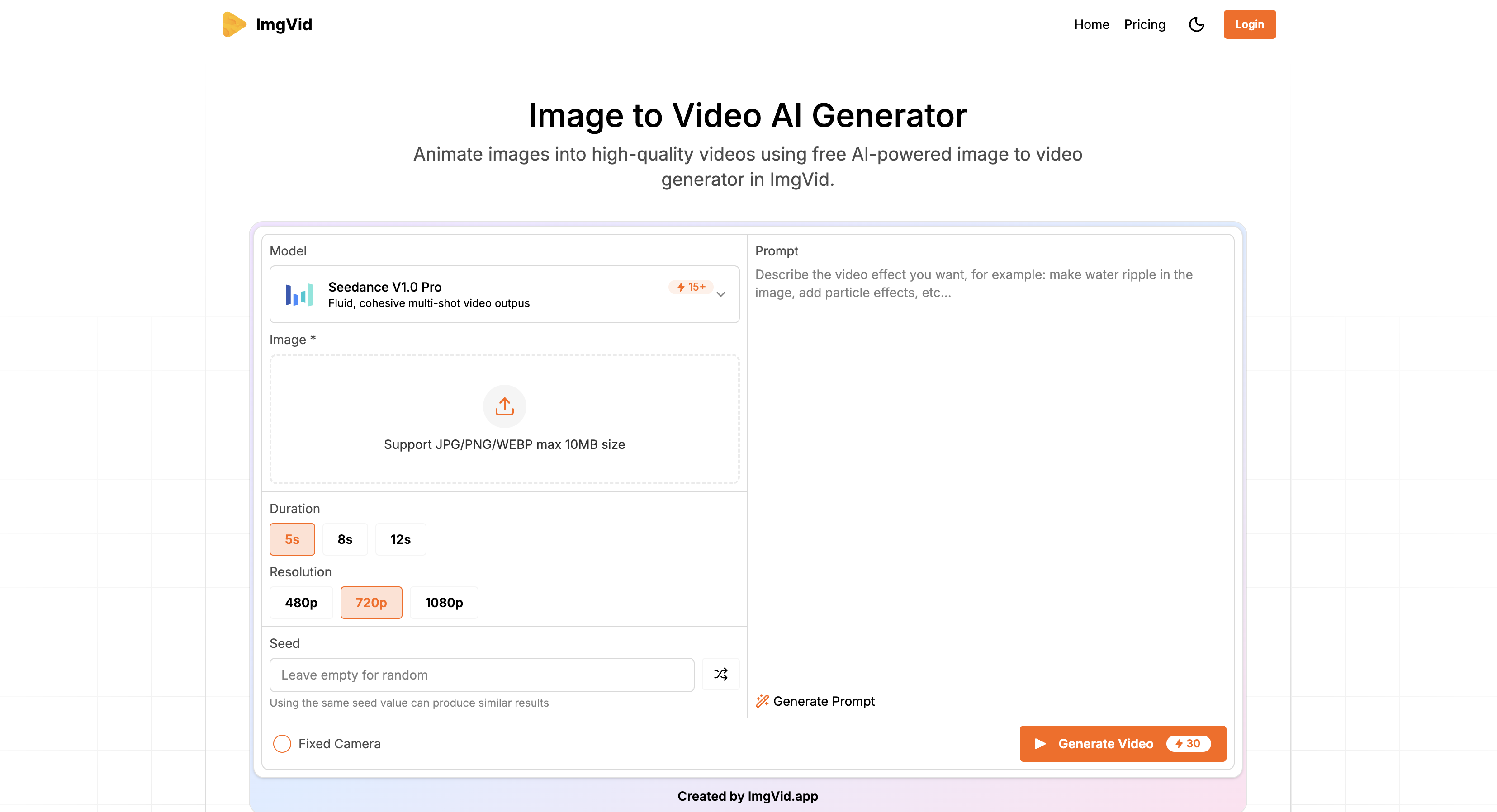Screen dimensions: 1497x812
Task: Randomize seed with shuffle icon
Action: click(x=720, y=675)
